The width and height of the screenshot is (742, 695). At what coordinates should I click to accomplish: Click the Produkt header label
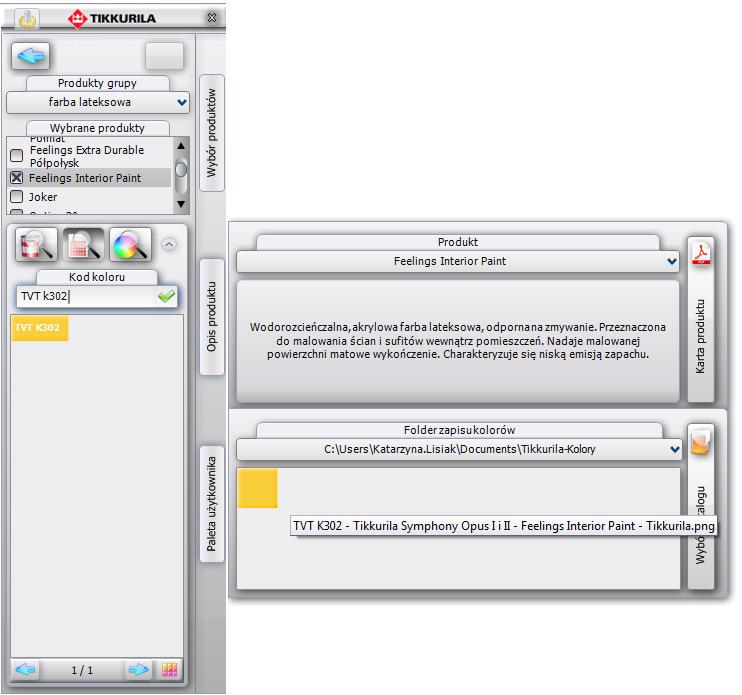pos(458,242)
